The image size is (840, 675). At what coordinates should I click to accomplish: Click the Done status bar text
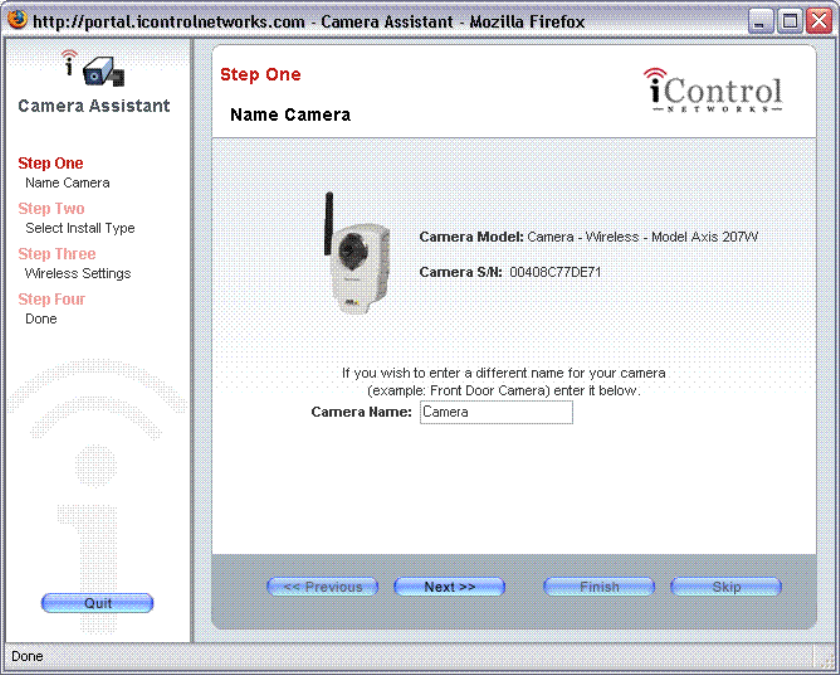point(27,656)
